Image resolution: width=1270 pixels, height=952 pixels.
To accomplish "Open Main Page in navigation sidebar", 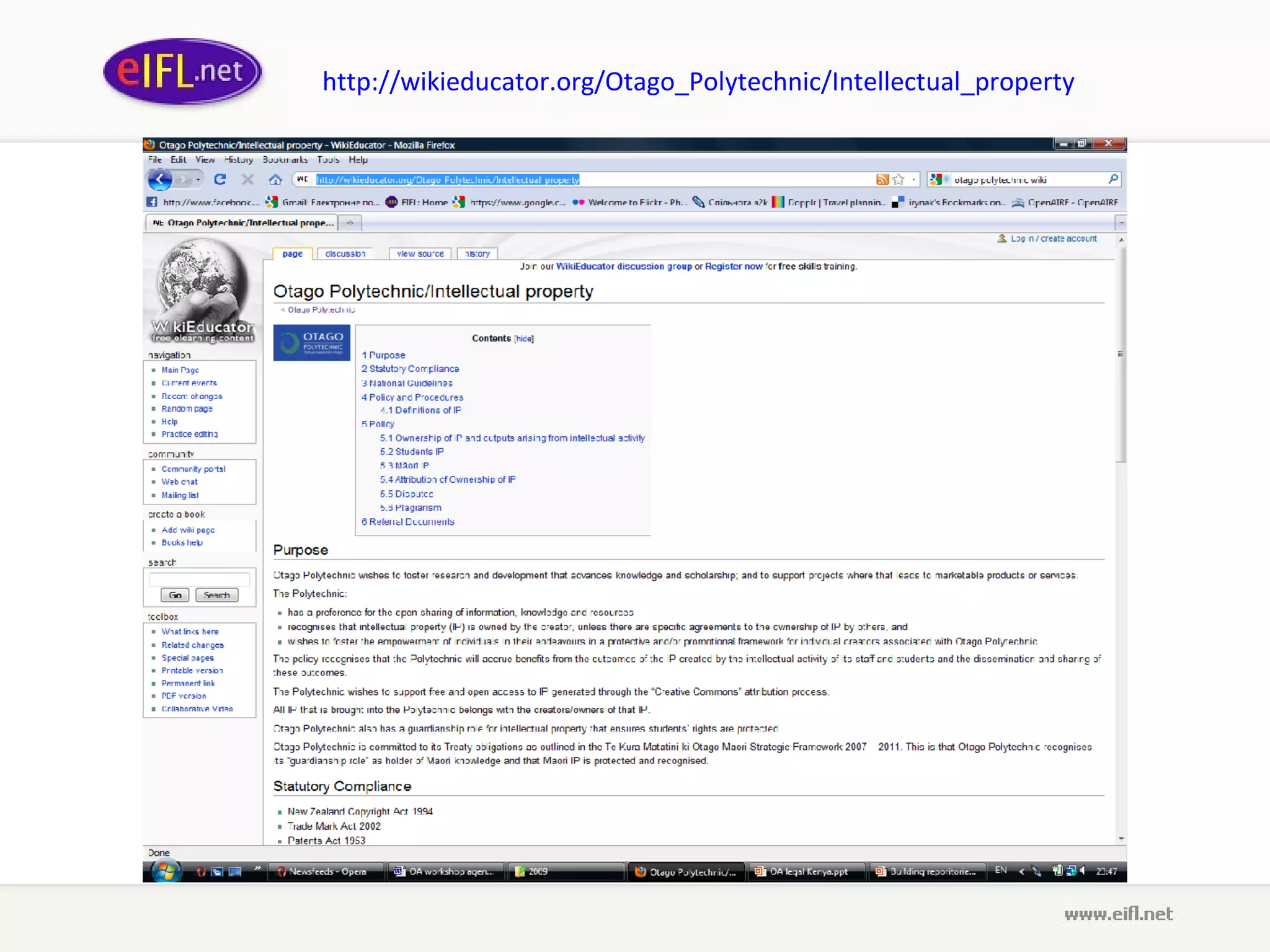I will click(180, 370).
